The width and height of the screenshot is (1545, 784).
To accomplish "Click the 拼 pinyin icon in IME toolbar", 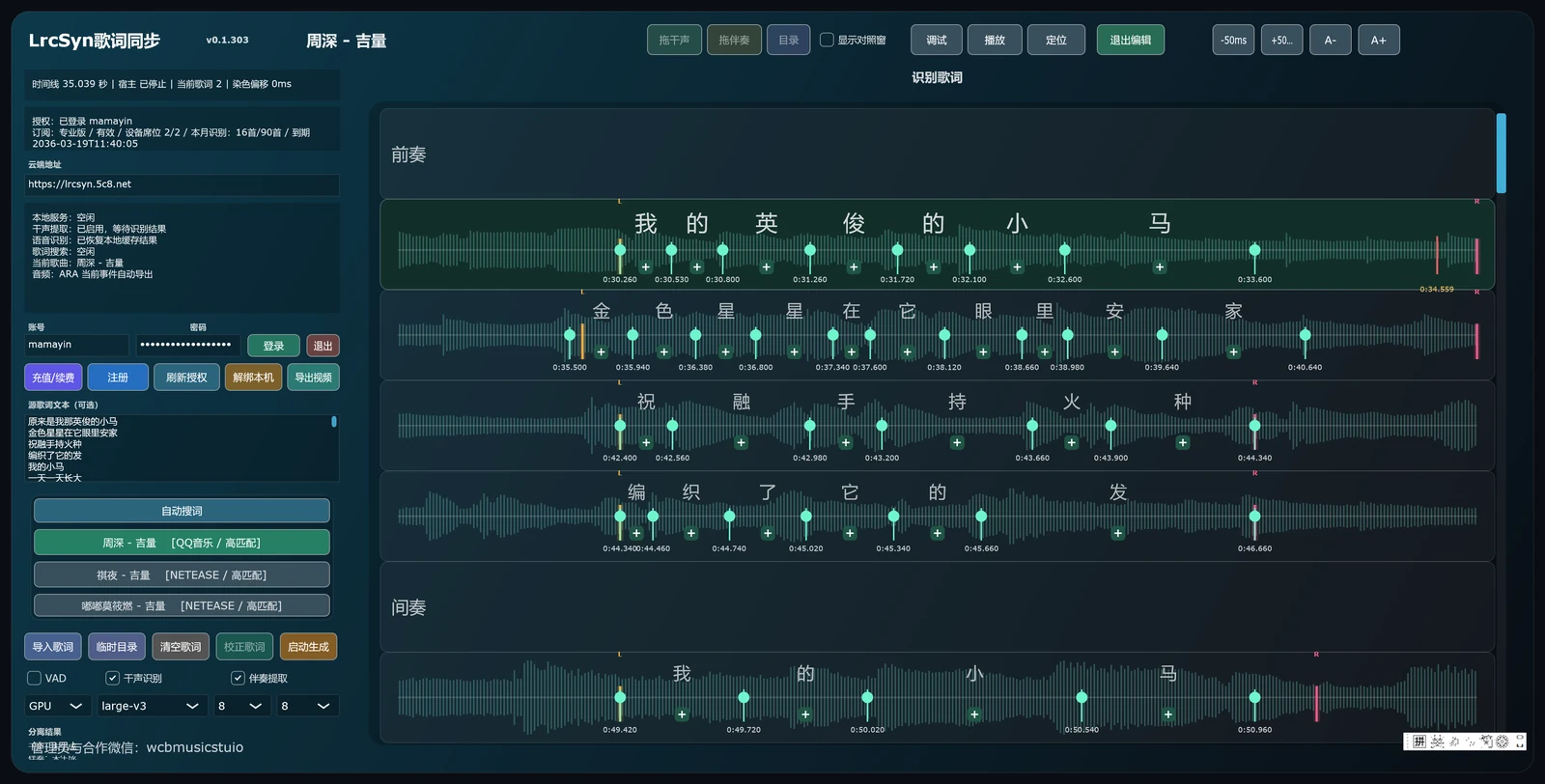I will [x=1419, y=742].
